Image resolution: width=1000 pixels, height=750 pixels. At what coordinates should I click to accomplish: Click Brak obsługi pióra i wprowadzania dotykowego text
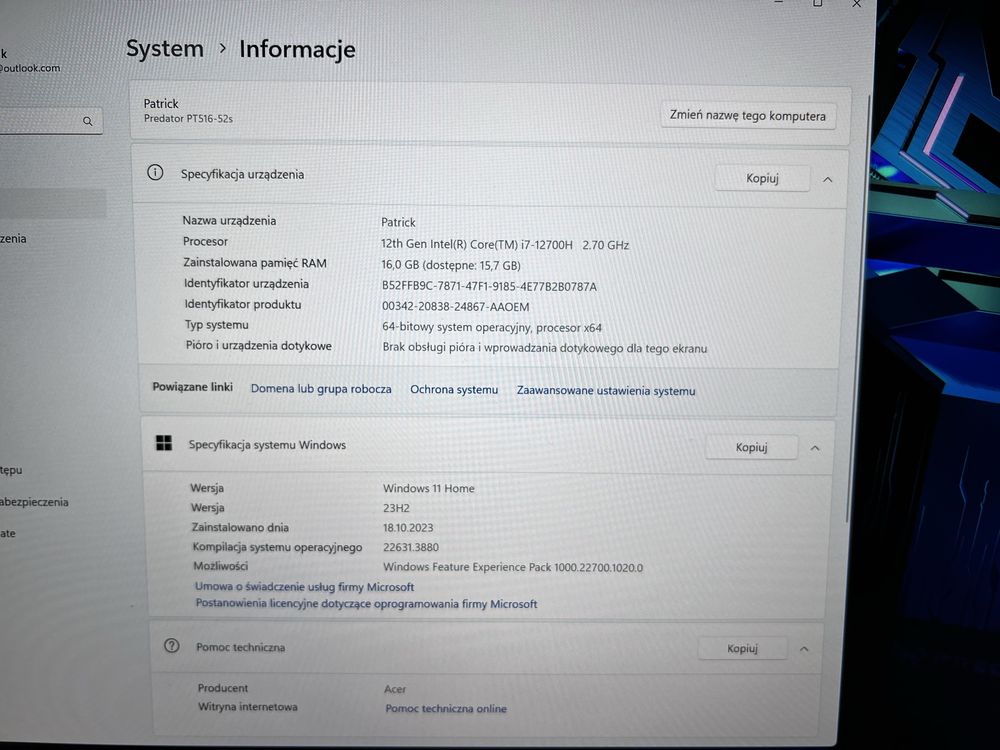coord(545,348)
